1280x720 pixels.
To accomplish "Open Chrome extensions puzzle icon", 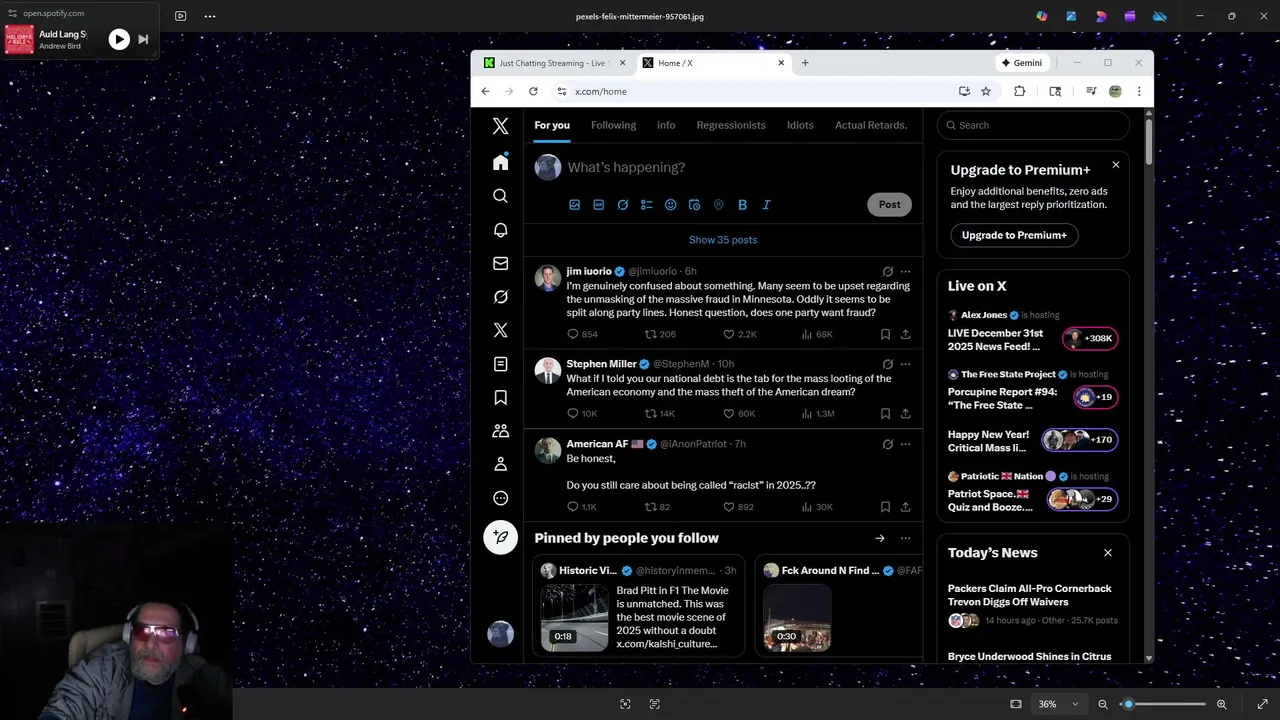I will click(1020, 91).
